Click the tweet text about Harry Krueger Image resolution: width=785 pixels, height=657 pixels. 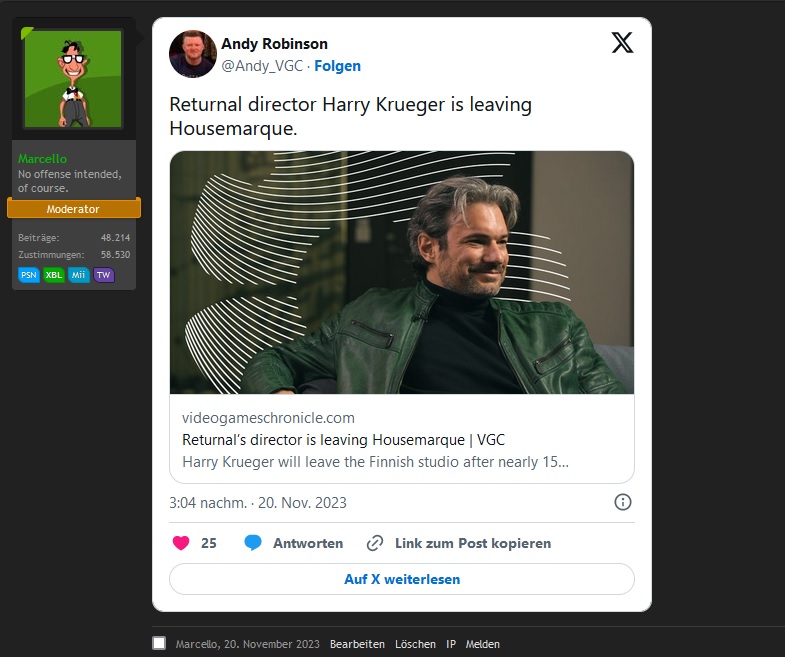(x=350, y=116)
